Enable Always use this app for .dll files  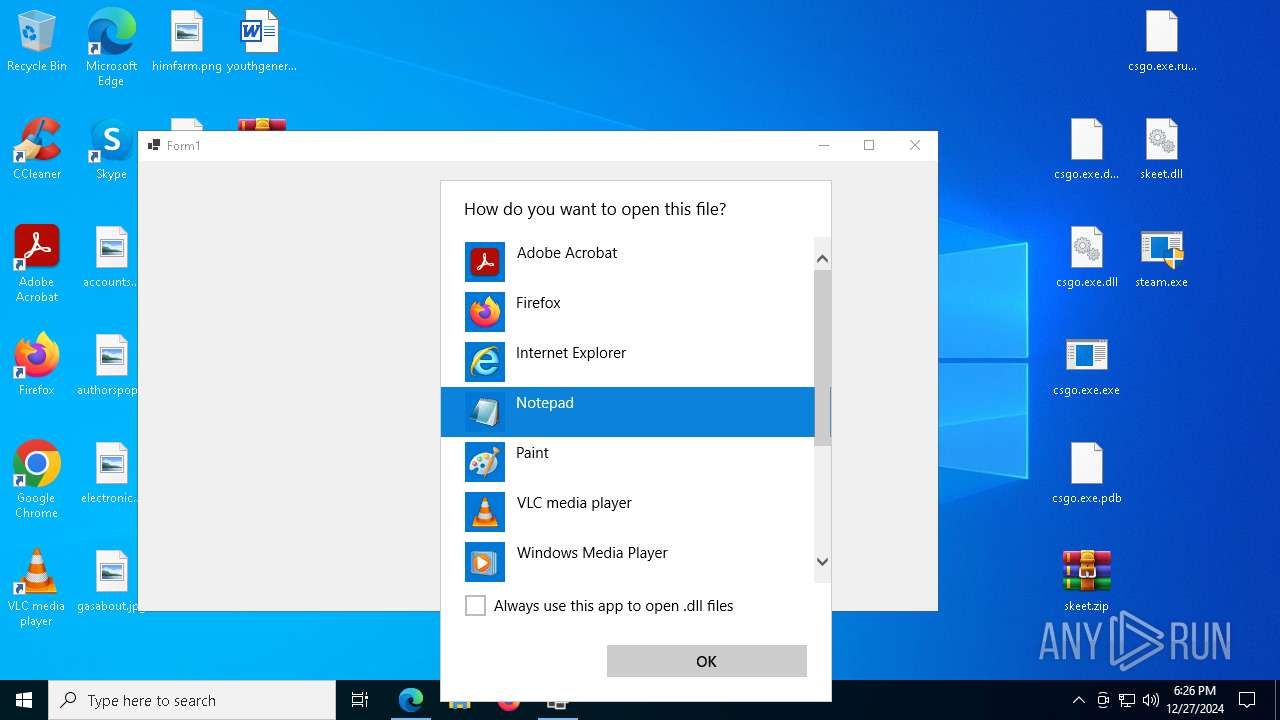[476, 606]
